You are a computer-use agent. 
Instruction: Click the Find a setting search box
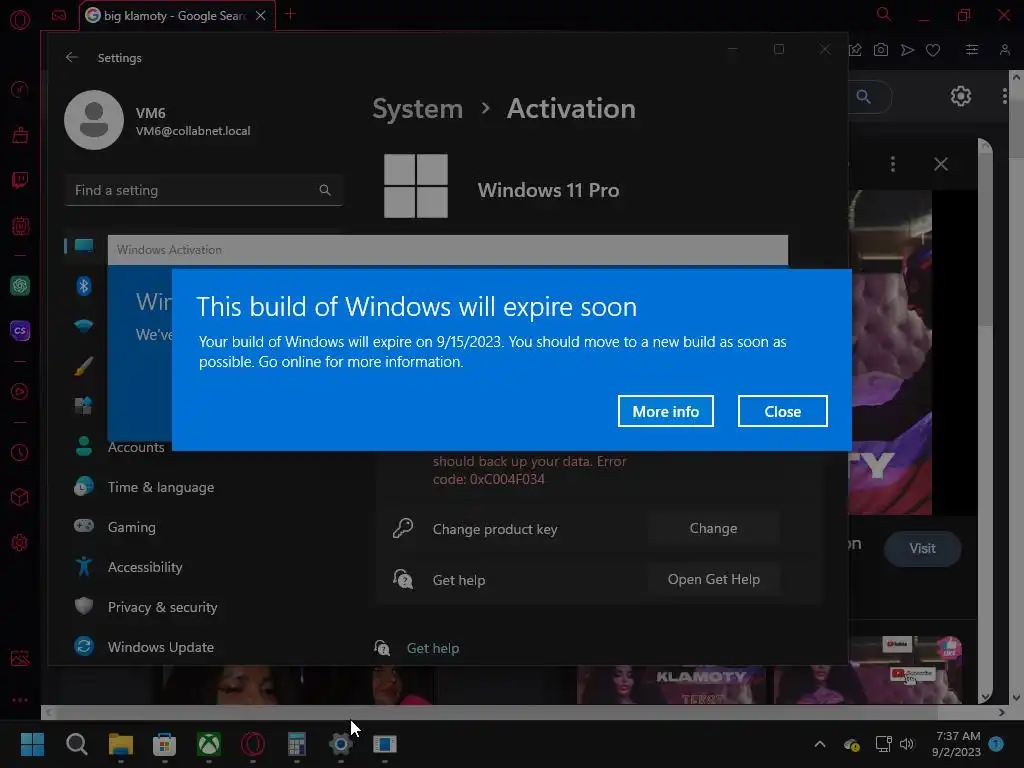click(x=204, y=190)
